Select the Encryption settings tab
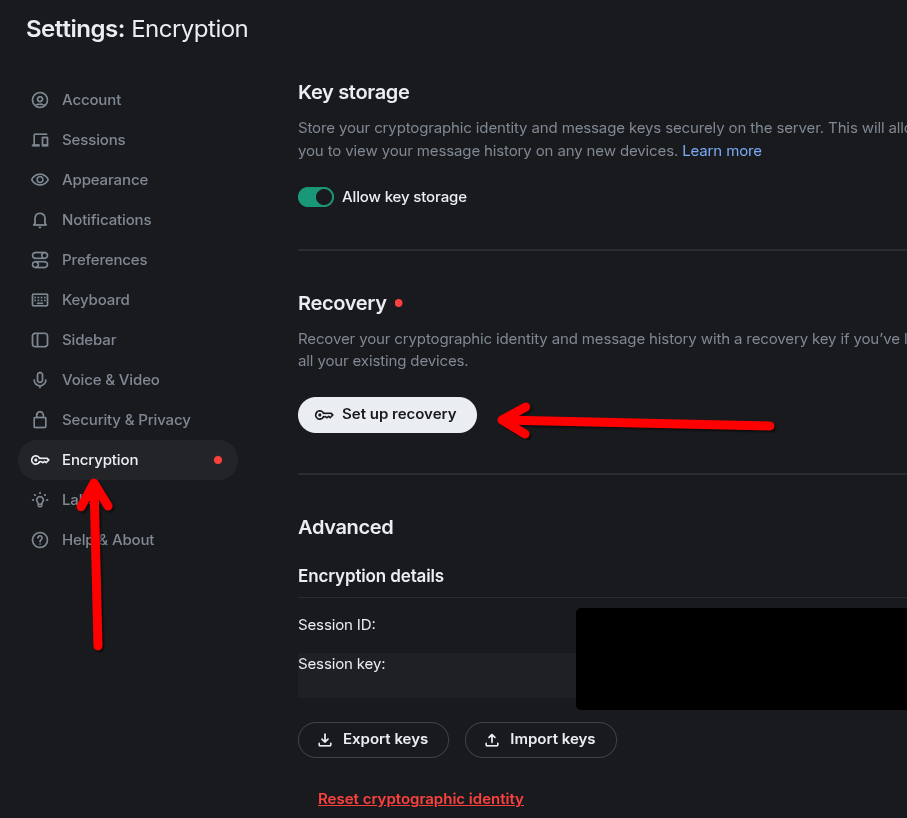This screenshot has width=907, height=818. point(100,460)
